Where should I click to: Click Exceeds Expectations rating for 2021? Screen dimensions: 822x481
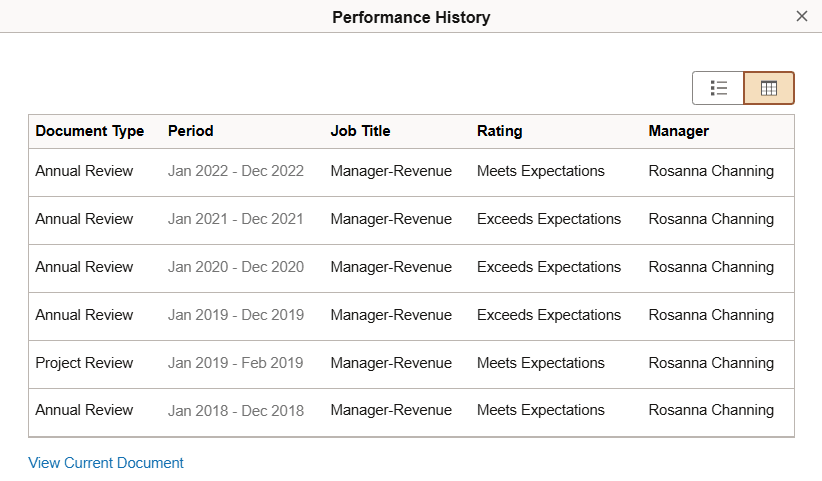pos(549,219)
